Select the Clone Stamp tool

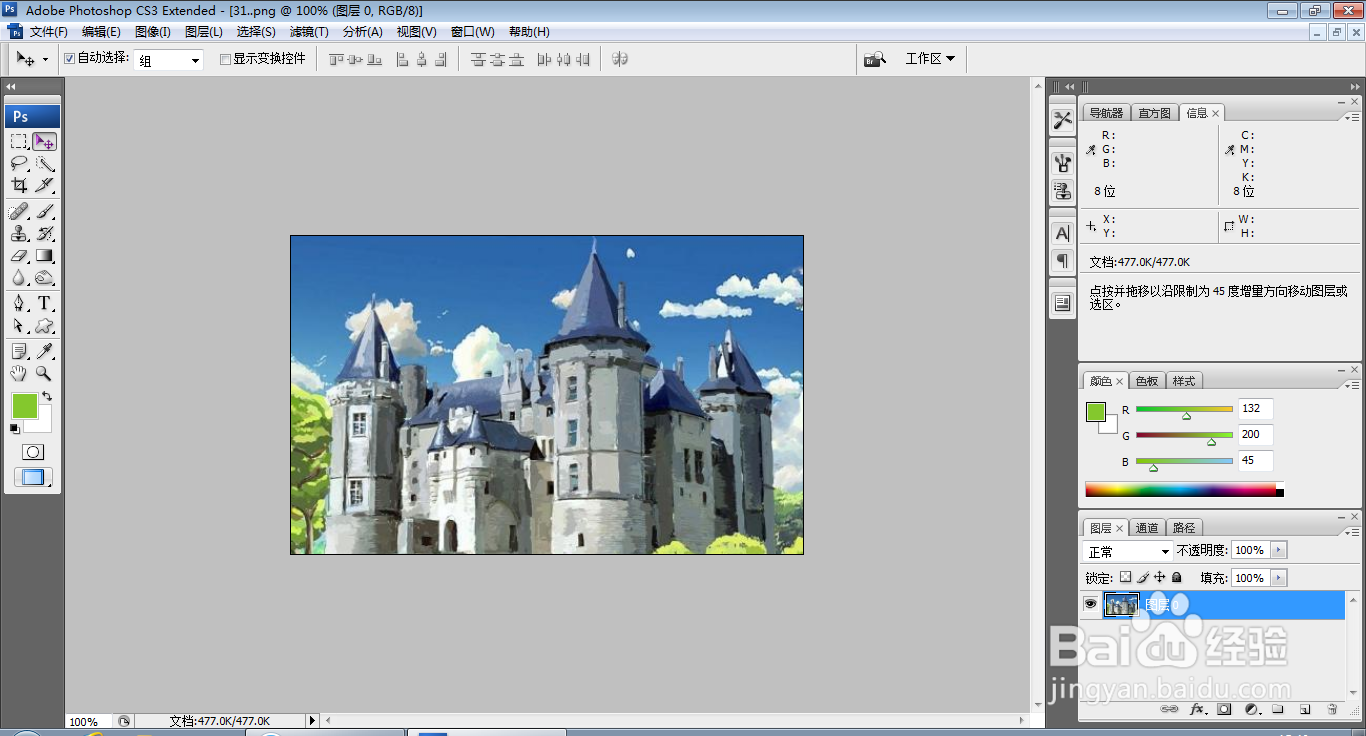pyautogui.click(x=19, y=233)
